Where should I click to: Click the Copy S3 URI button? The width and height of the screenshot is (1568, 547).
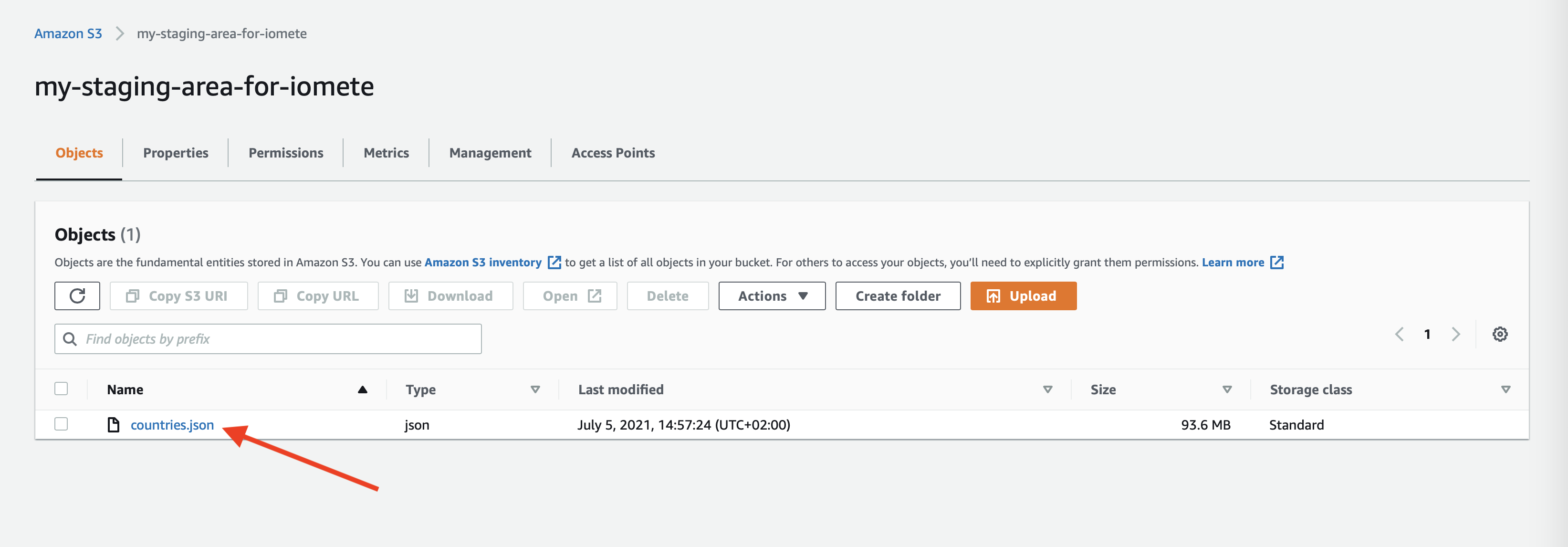(x=179, y=296)
